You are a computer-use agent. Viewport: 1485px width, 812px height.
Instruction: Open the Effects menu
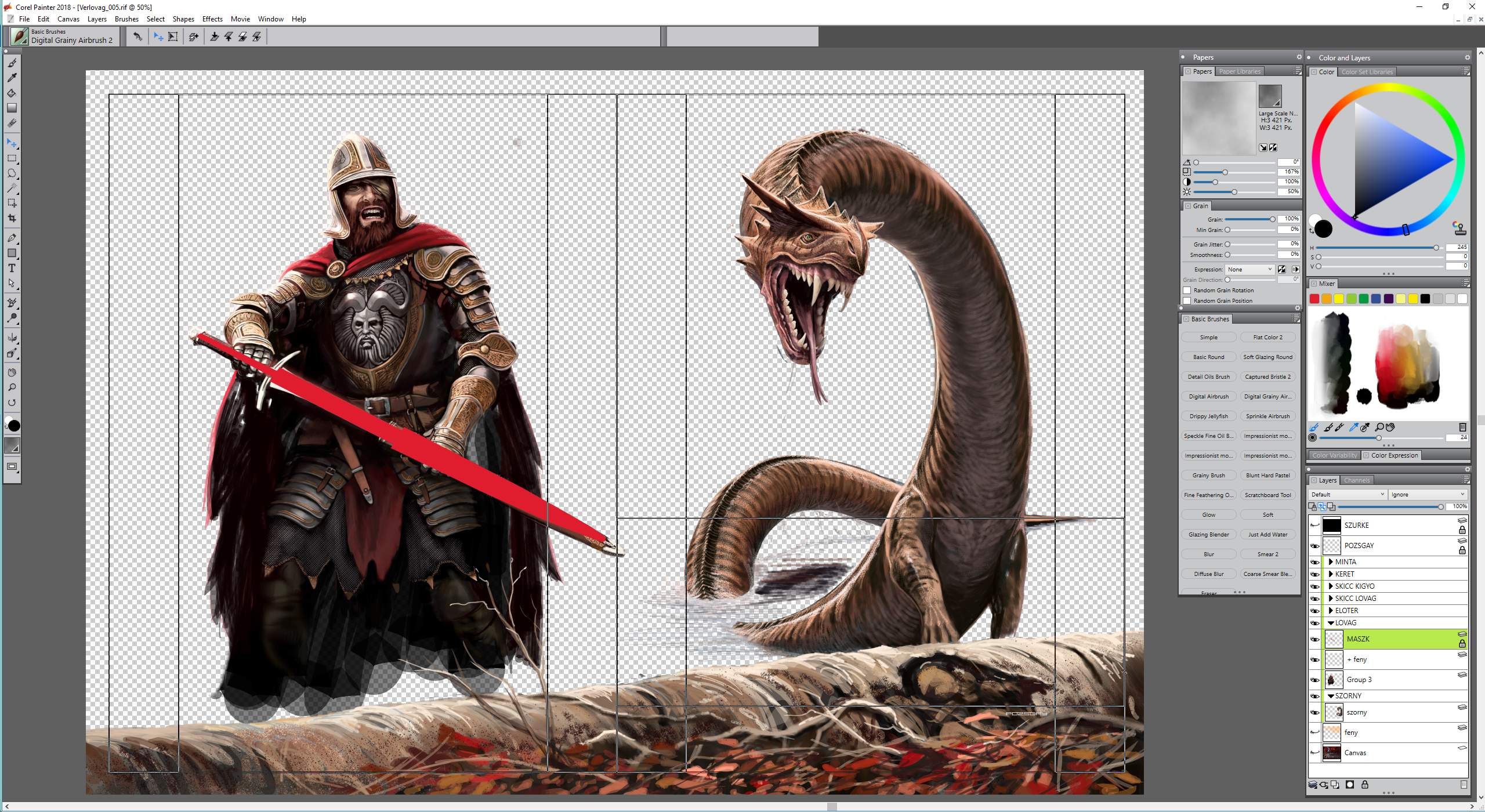[x=212, y=19]
